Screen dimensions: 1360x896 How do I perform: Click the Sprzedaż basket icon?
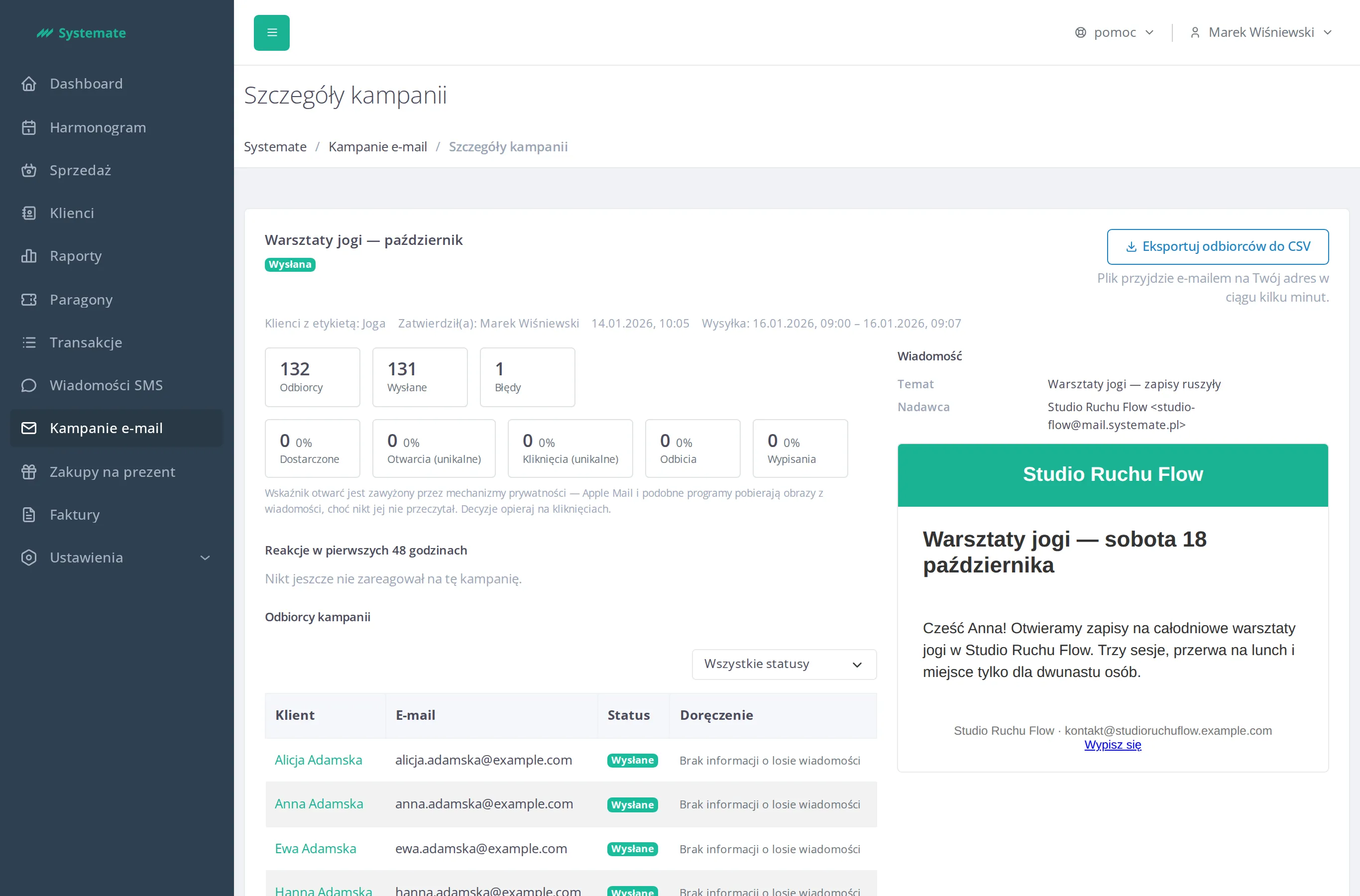28,170
